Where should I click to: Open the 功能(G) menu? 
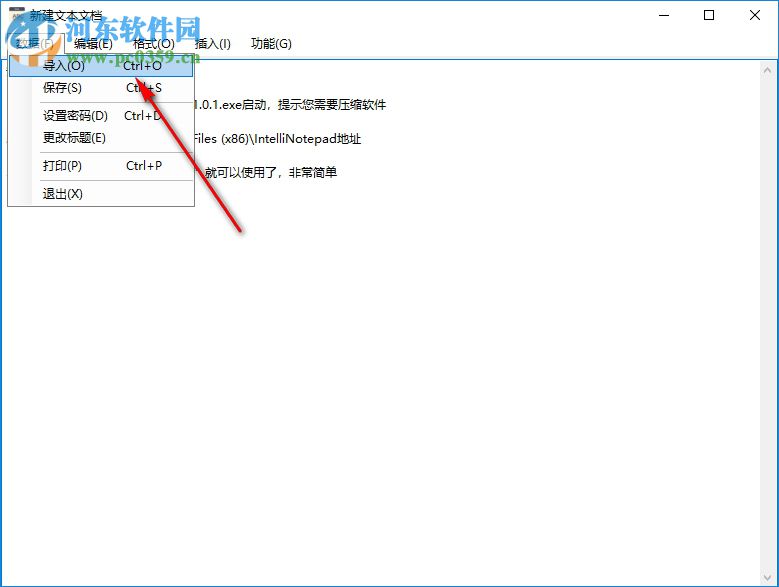pos(271,44)
